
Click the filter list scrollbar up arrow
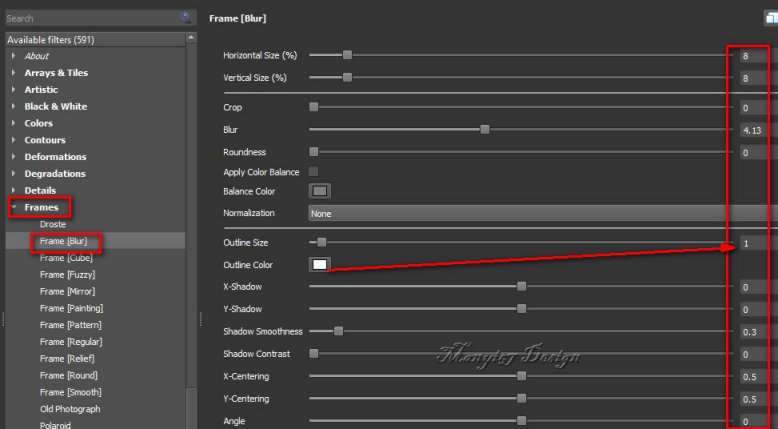click(x=191, y=39)
